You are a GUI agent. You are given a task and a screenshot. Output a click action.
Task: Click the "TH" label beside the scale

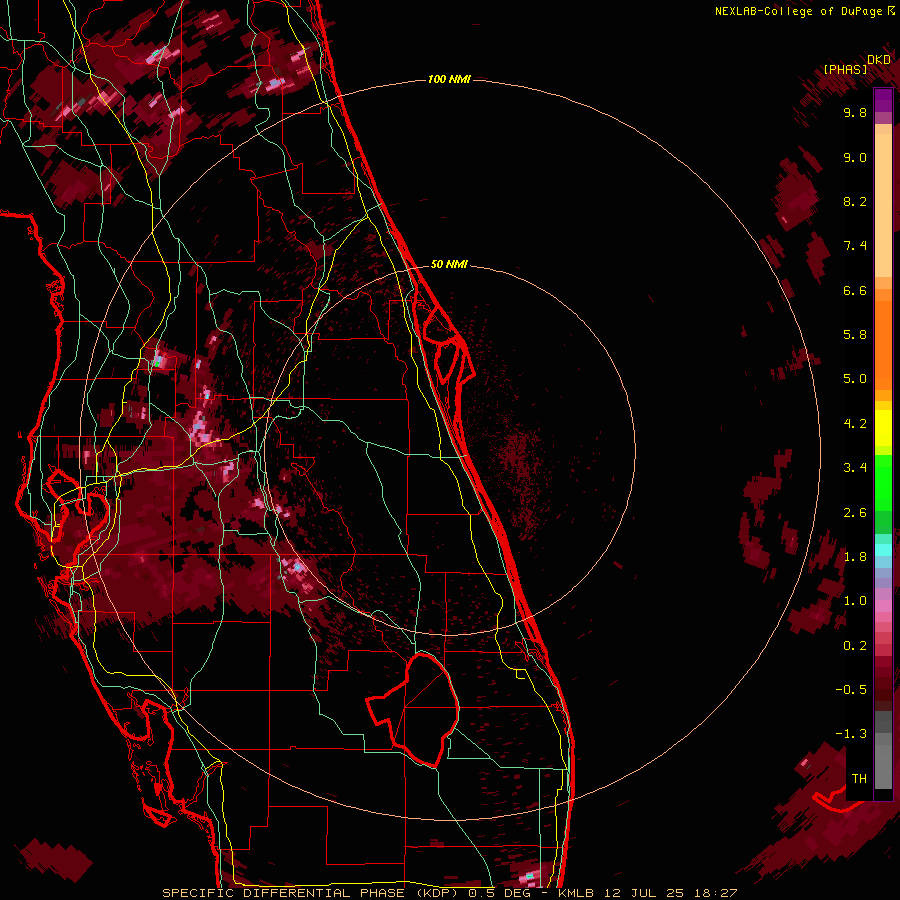[859, 779]
